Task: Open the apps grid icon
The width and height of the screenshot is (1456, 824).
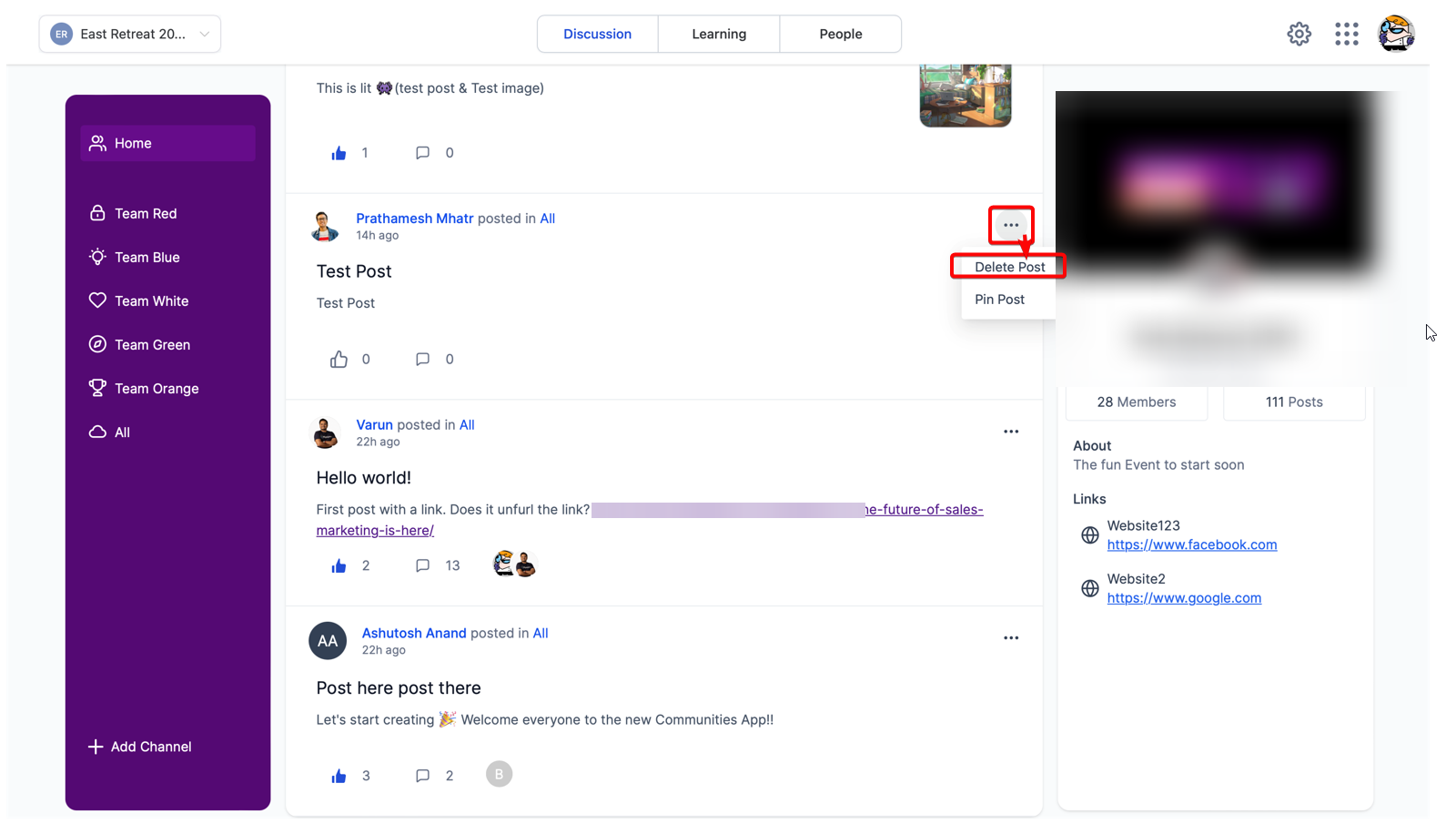Action: 1346,34
